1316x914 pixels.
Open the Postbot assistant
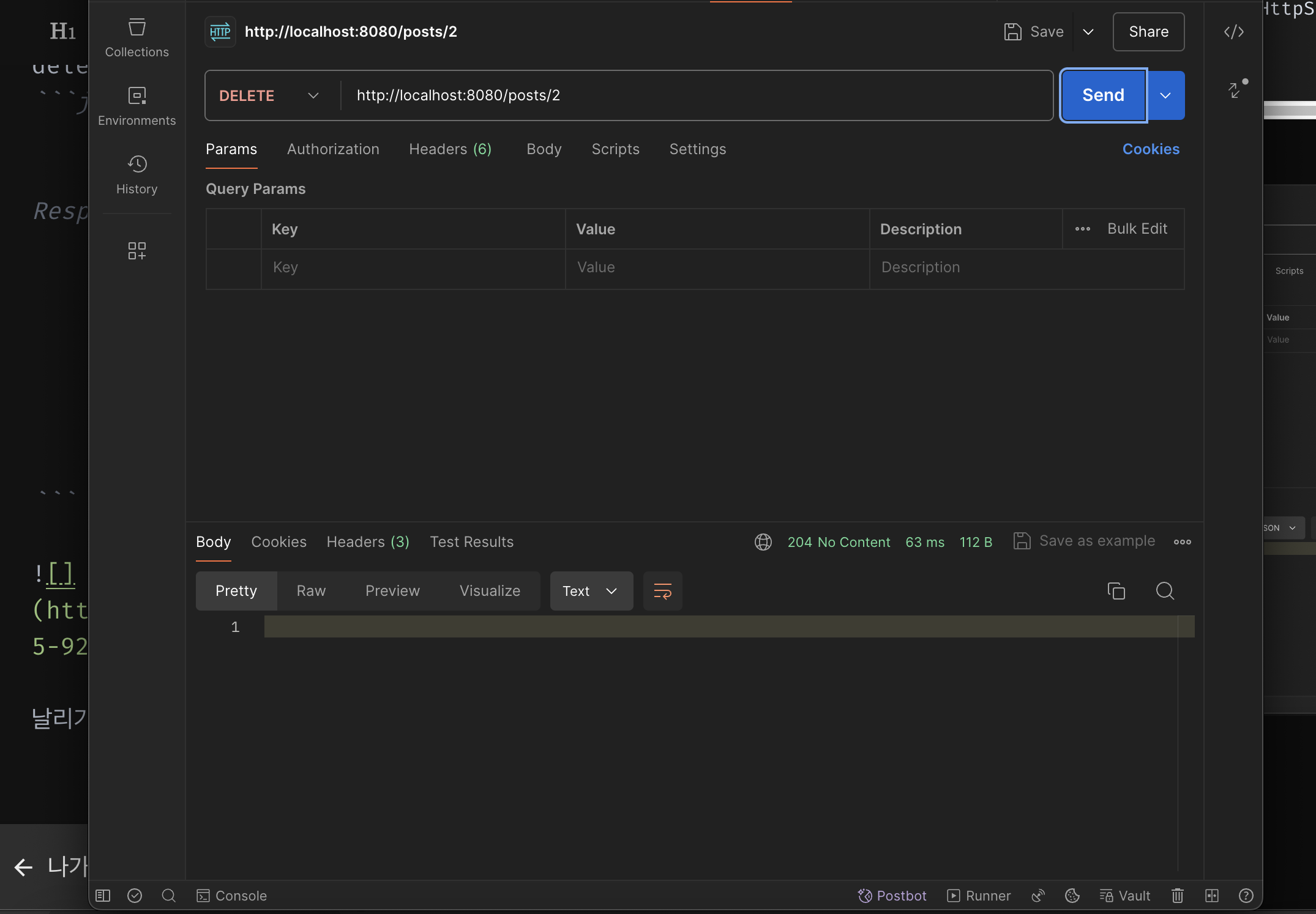point(892,896)
